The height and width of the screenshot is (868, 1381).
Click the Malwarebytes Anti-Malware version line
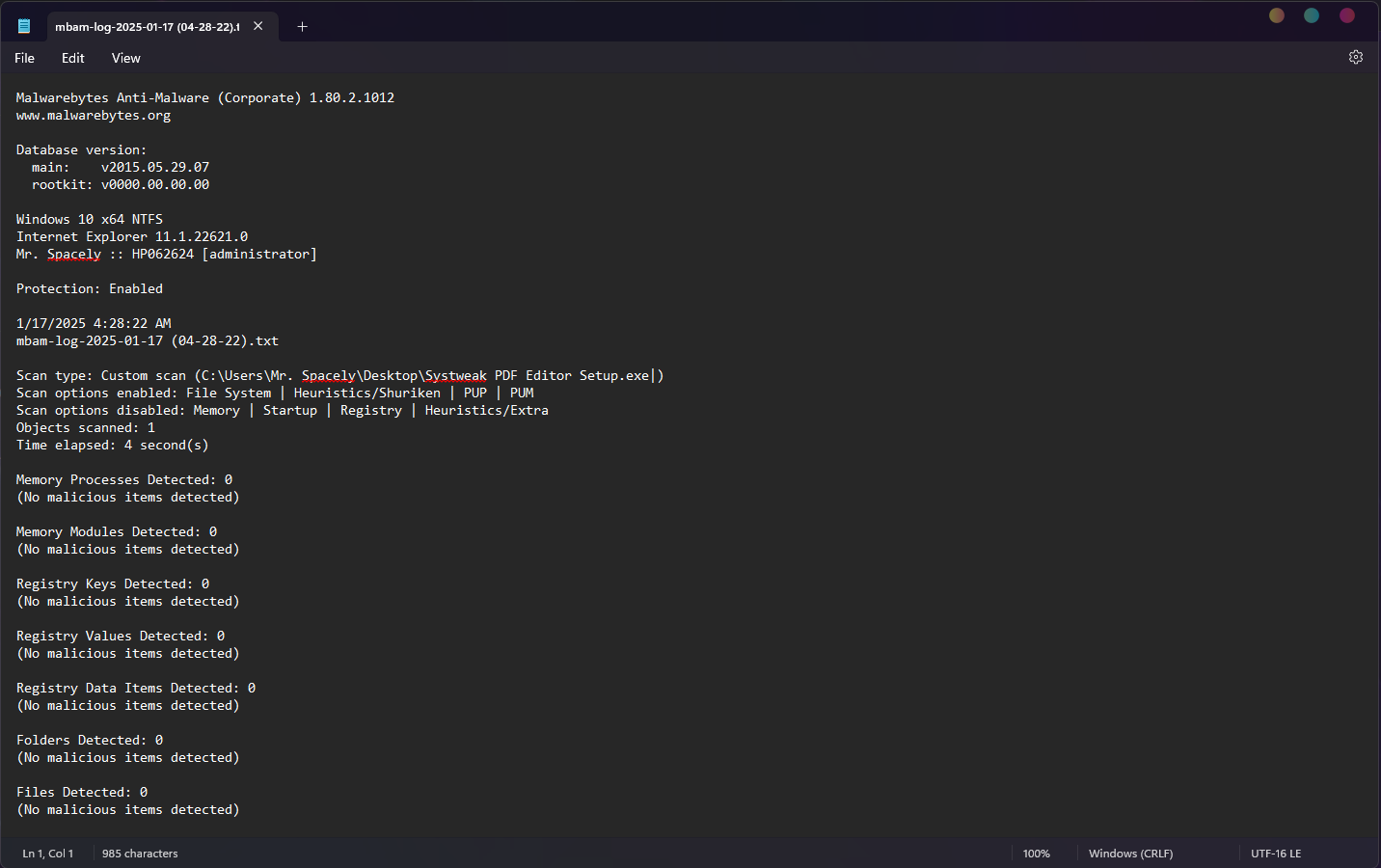click(x=205, y=98)
